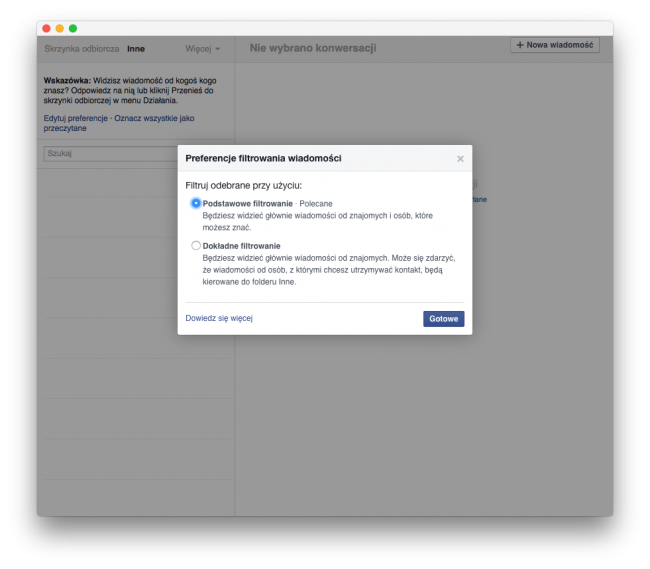This screenshot has height=569, width=650.
Task: Click the Polecane label
Action: point(316,203)
